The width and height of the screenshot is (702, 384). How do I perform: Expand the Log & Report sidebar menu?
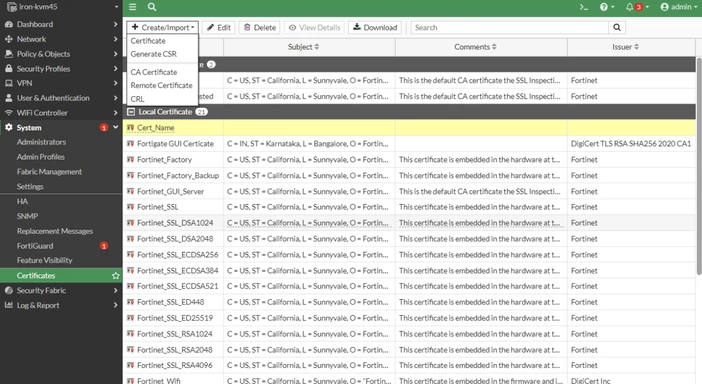[x=61, y=305]
